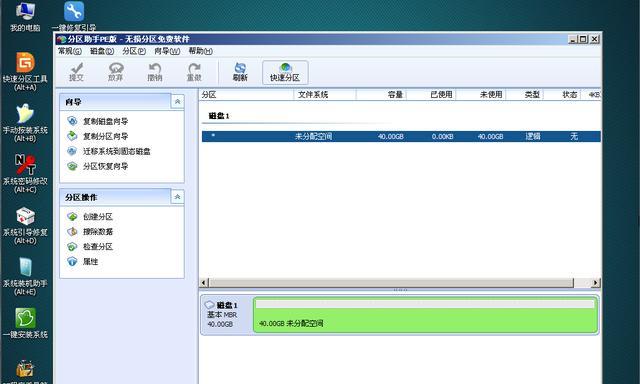
Task: Open 一键安装系统 desktop icon
Action: pos(25,323)
